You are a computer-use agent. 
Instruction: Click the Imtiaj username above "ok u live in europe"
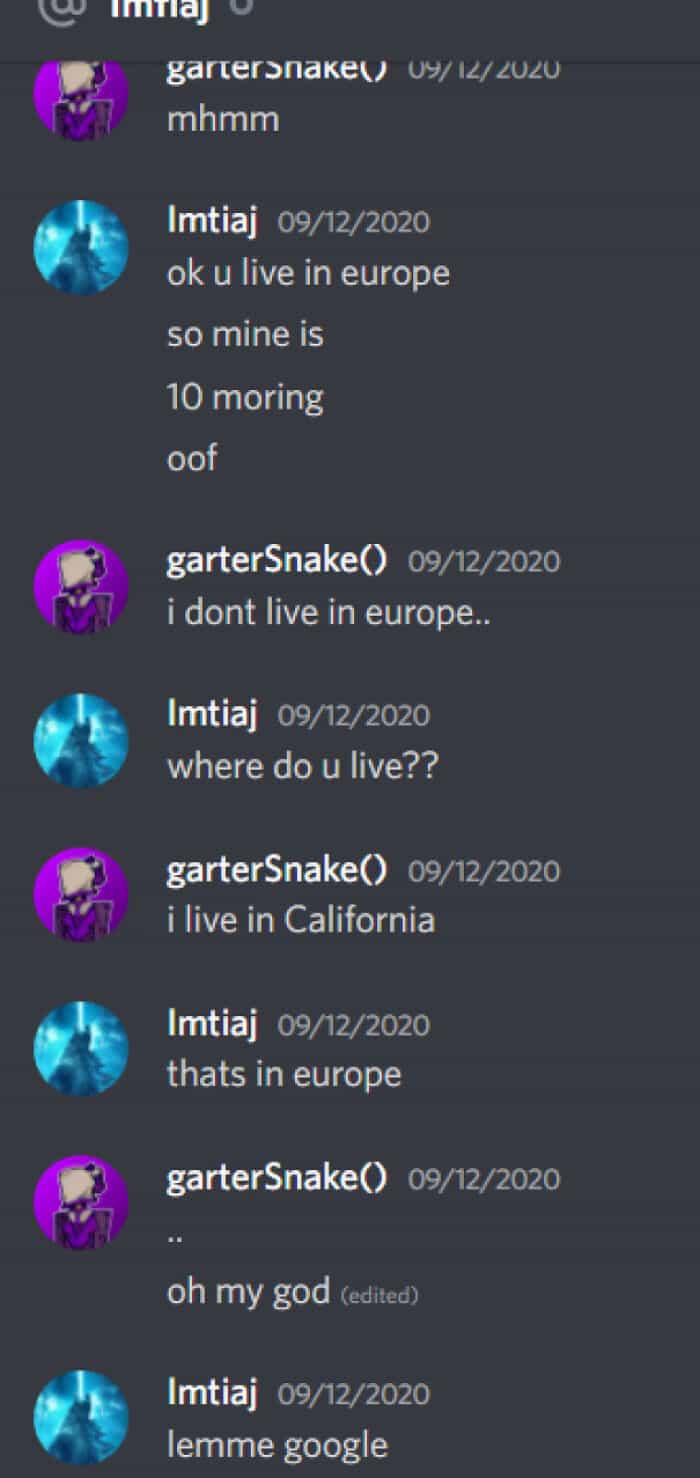pyautogui.click(x=212, y=221)
